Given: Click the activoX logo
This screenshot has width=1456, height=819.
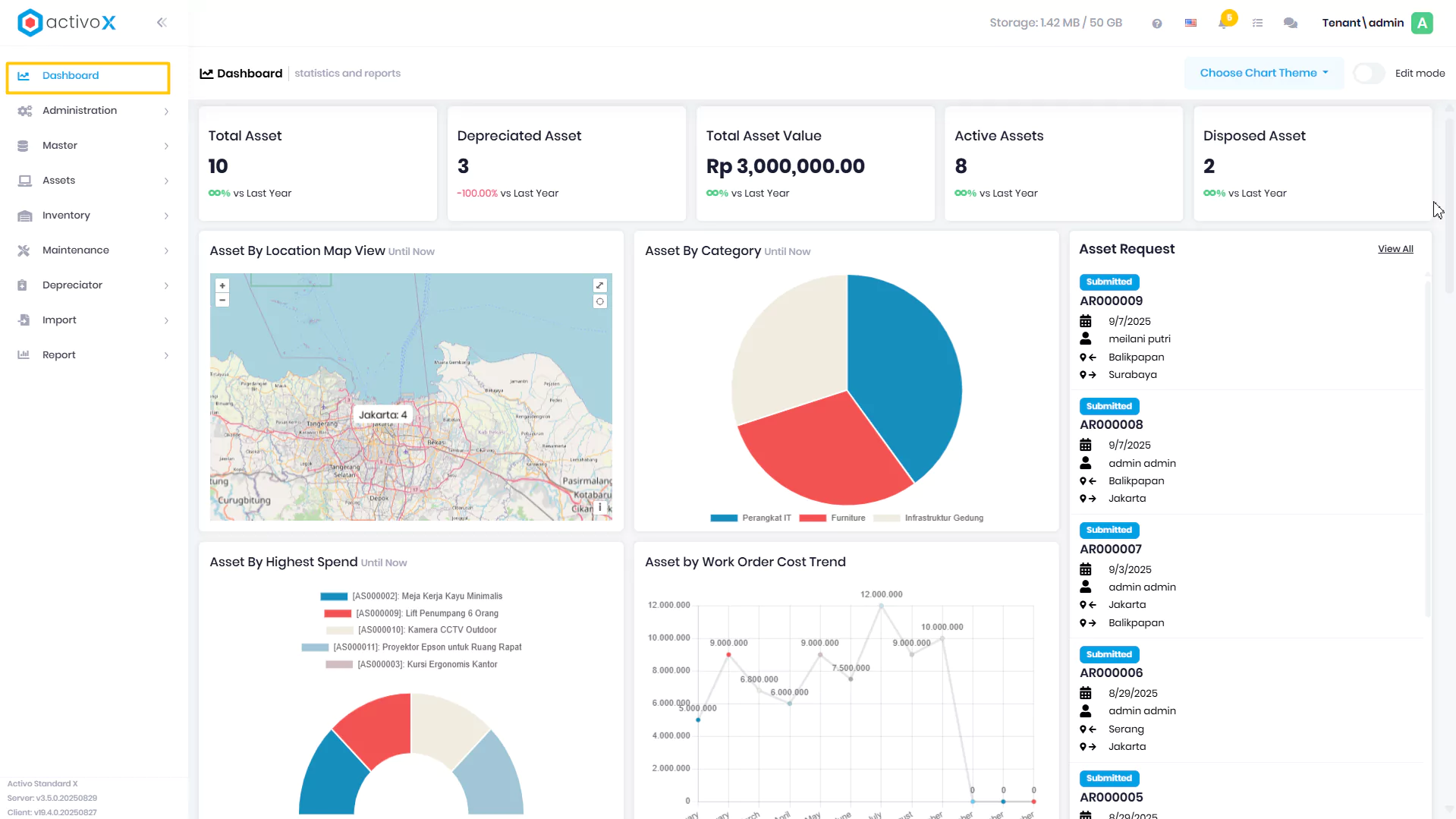Looking at the screenshot, I should pyautogui.click(x=67, y=23).
